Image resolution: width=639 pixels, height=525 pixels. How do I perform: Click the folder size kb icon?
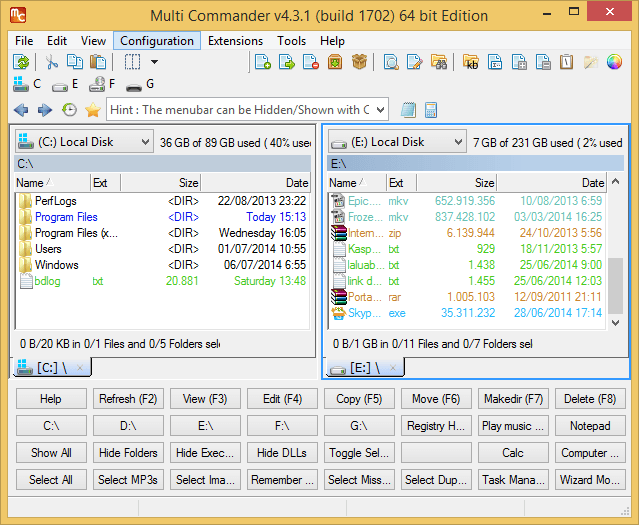point(471,62)
